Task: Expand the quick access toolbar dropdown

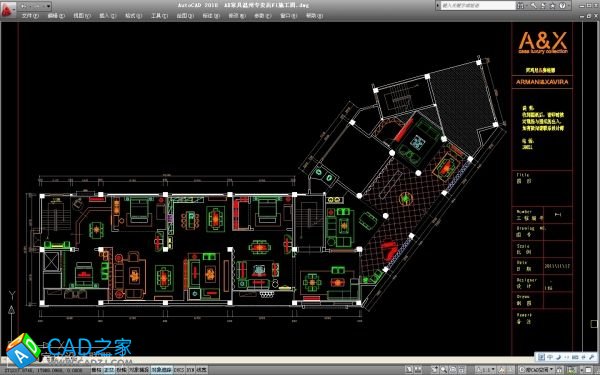Action: click(x=49, y=6)
